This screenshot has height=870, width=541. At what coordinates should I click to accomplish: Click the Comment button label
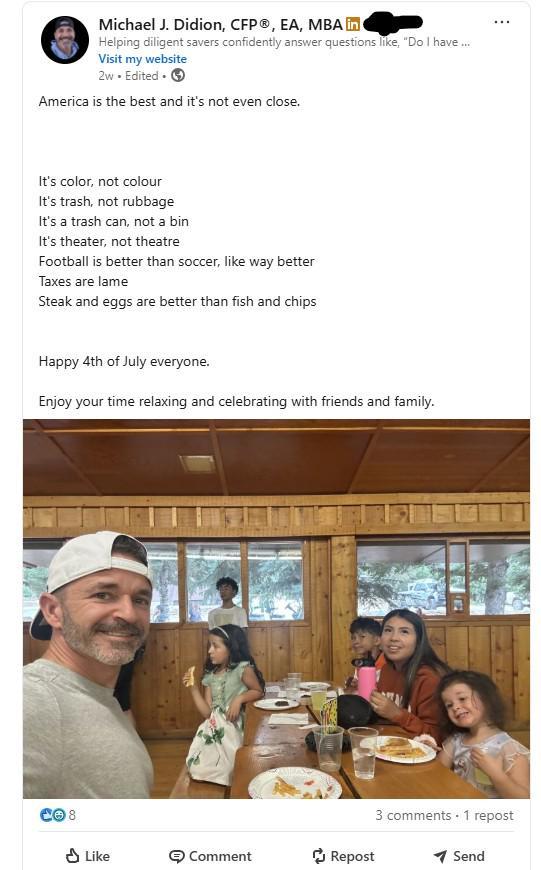[x=220, y=856]
